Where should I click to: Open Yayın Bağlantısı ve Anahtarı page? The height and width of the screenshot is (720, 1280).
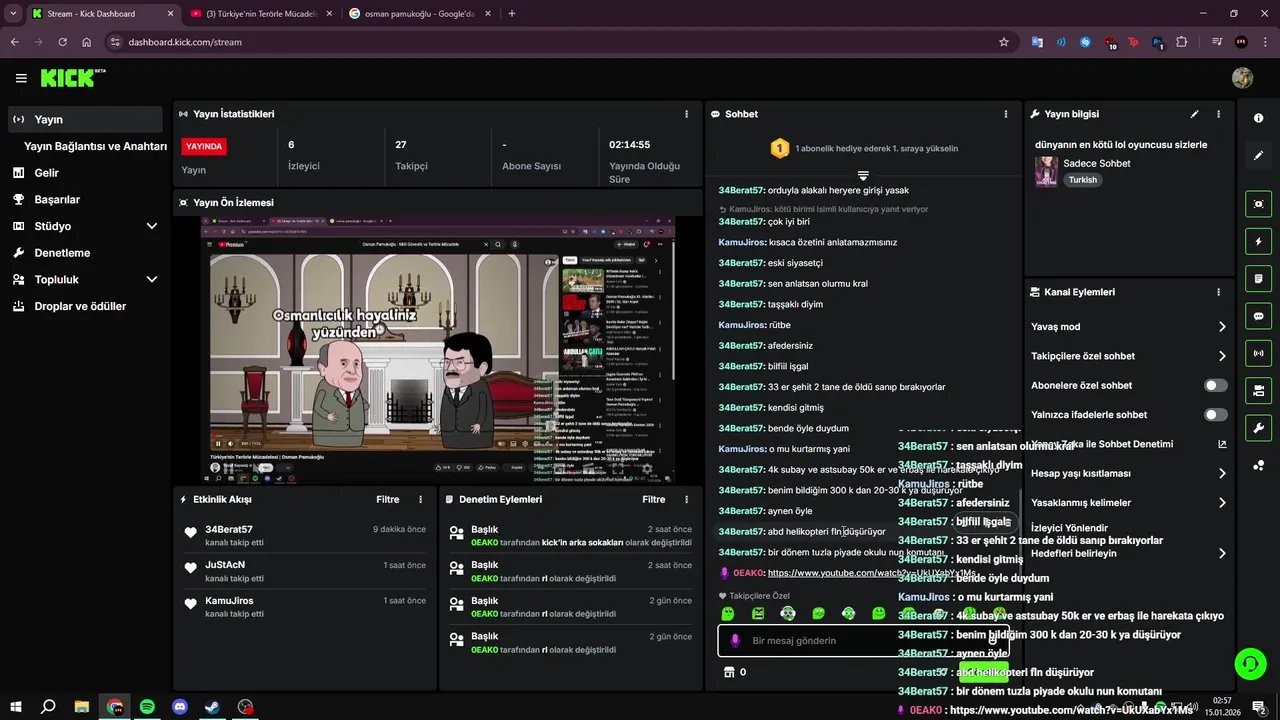pyautogui.click(x=95, y=146)
